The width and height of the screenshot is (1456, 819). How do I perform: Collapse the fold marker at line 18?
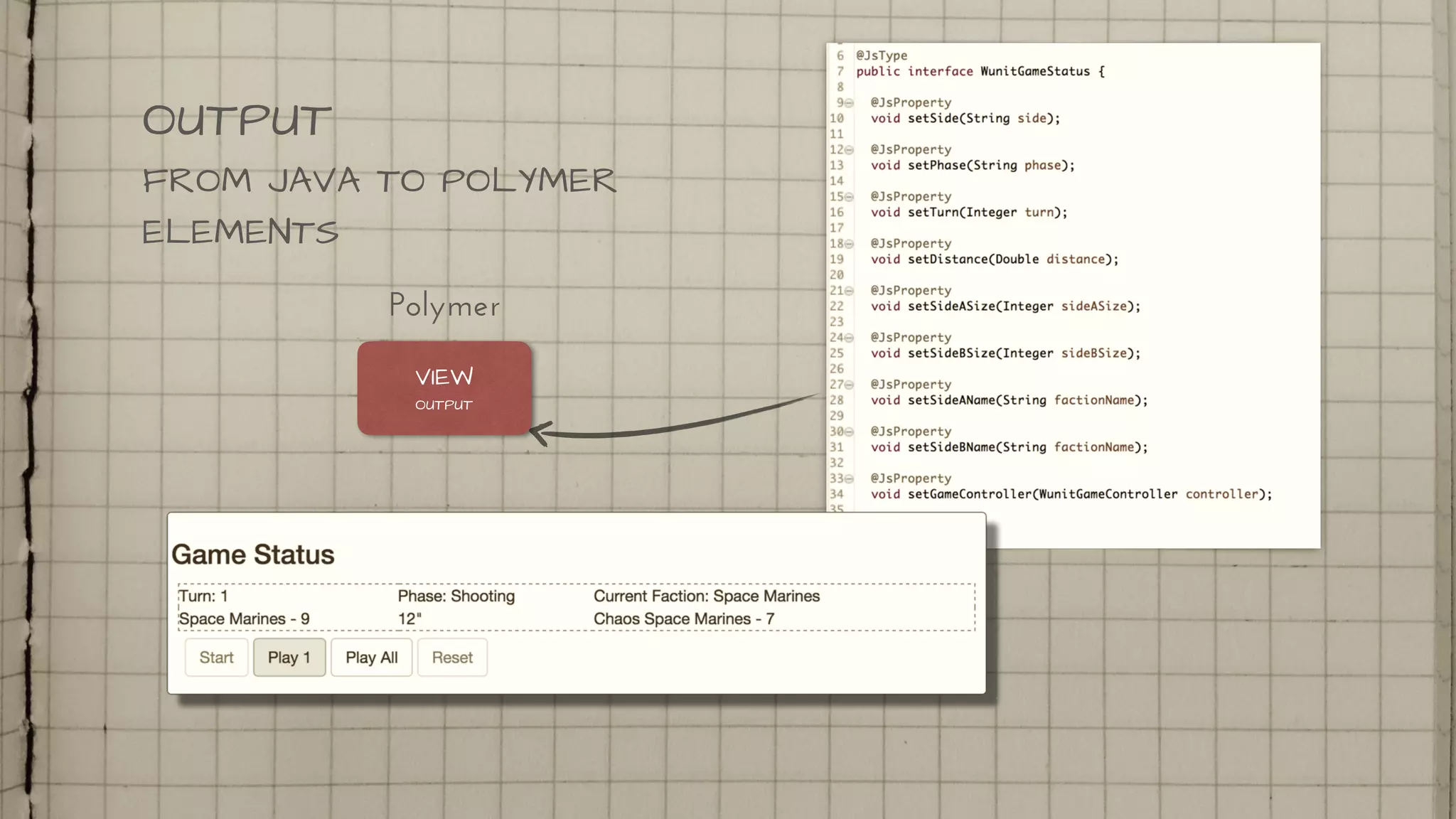[849, 244]
